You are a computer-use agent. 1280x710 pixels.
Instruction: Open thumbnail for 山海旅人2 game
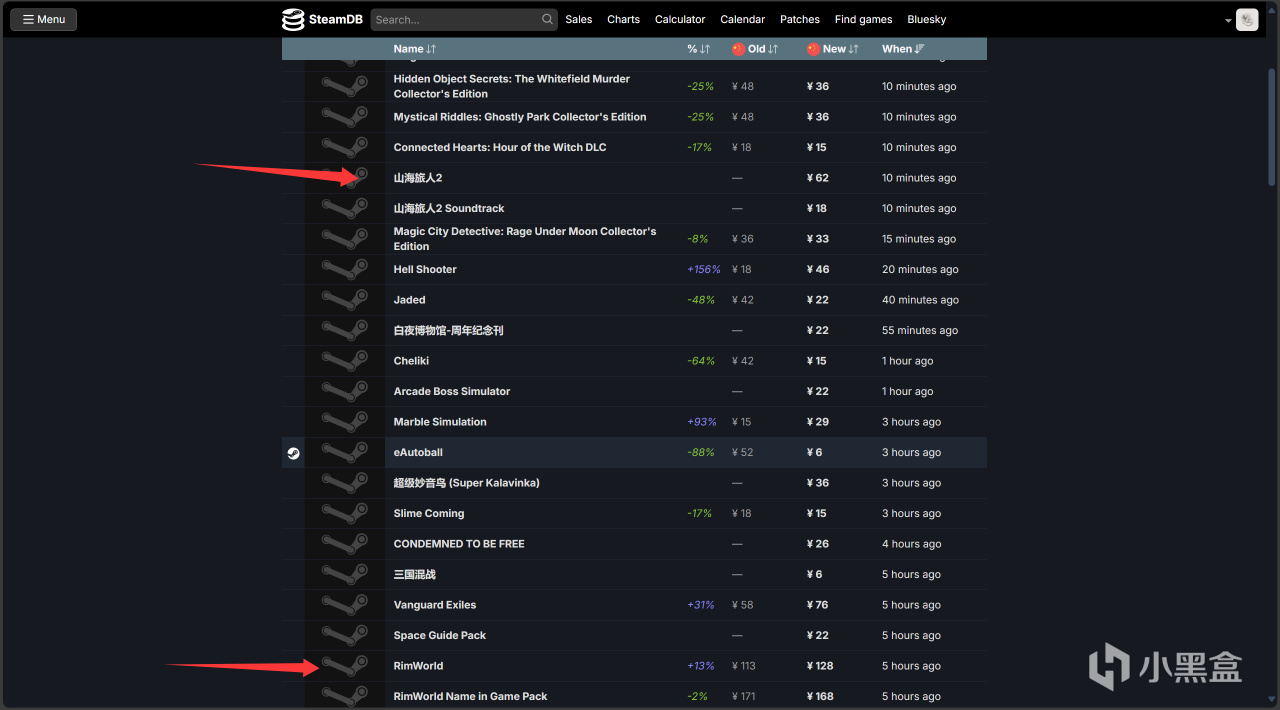(345, 178)
